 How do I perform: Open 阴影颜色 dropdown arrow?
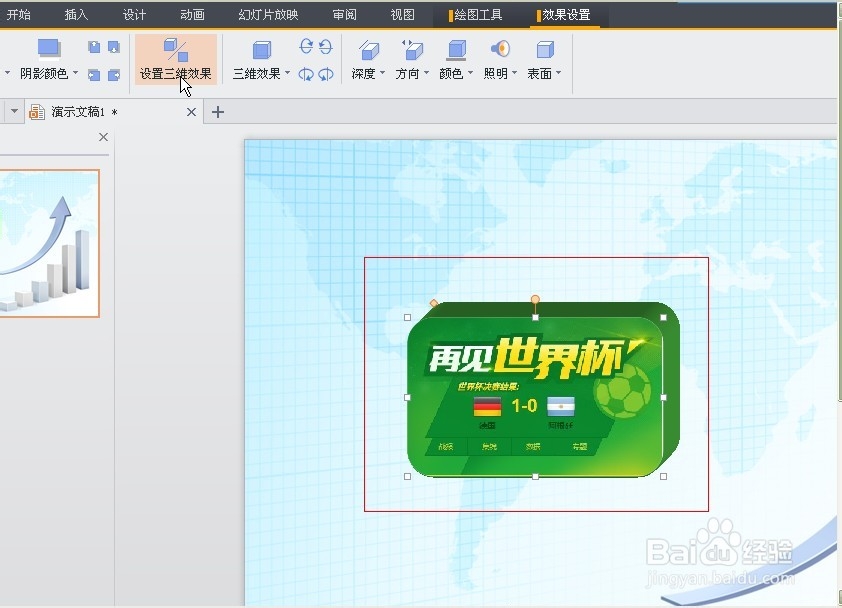[75, 73]
